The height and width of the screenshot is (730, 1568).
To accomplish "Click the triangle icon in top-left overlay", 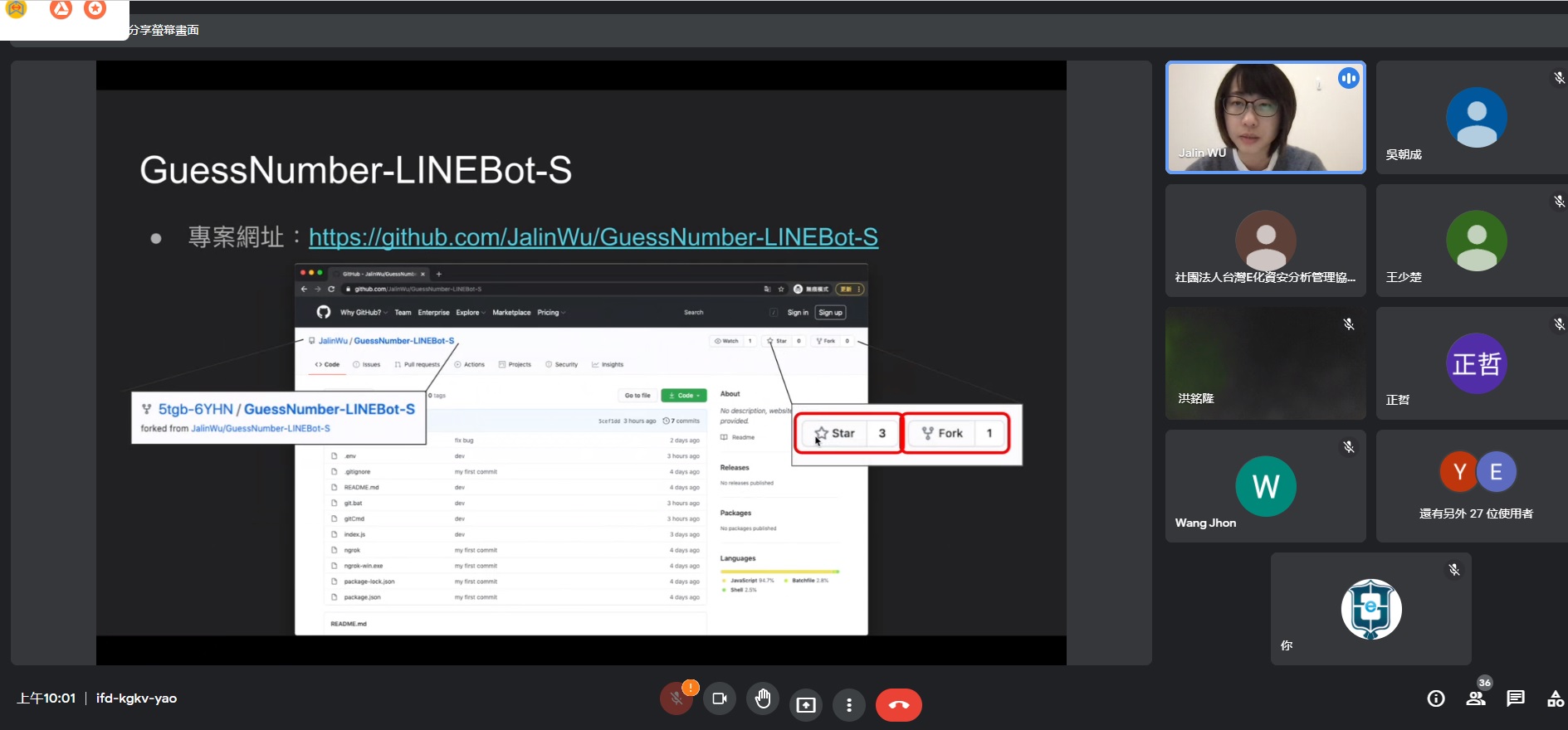I will click(61, 8).
